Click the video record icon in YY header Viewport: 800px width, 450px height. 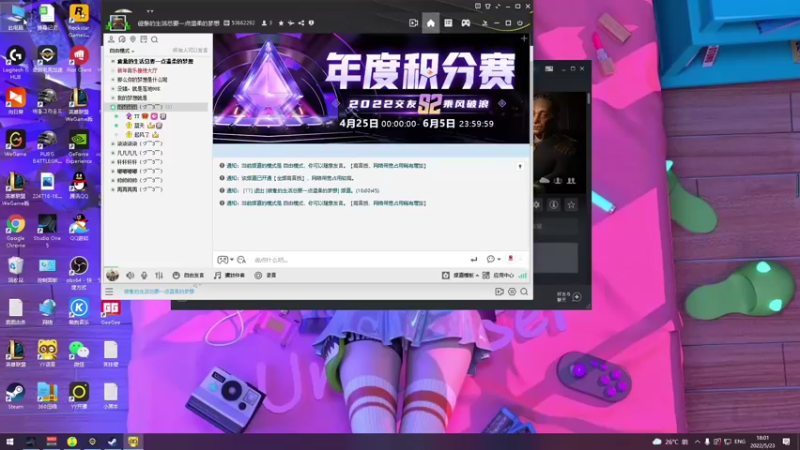413,23
